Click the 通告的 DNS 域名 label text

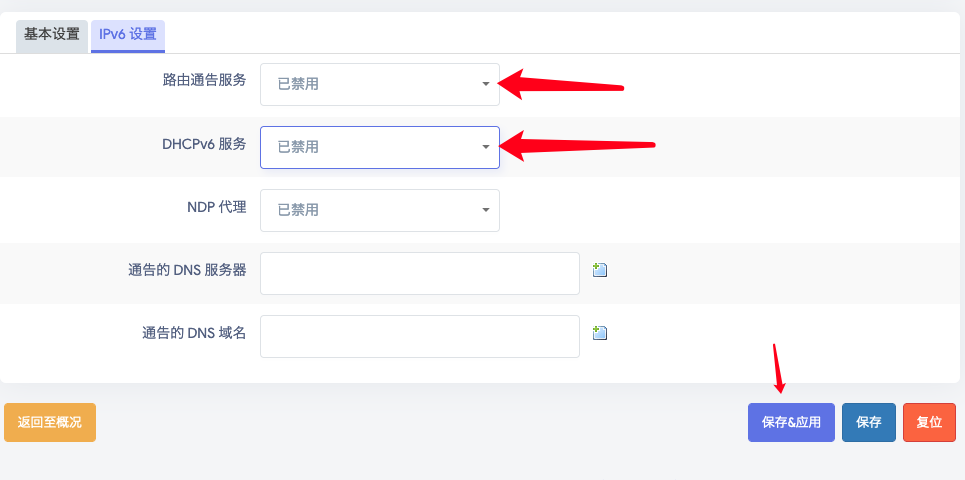tap(194, 333)
